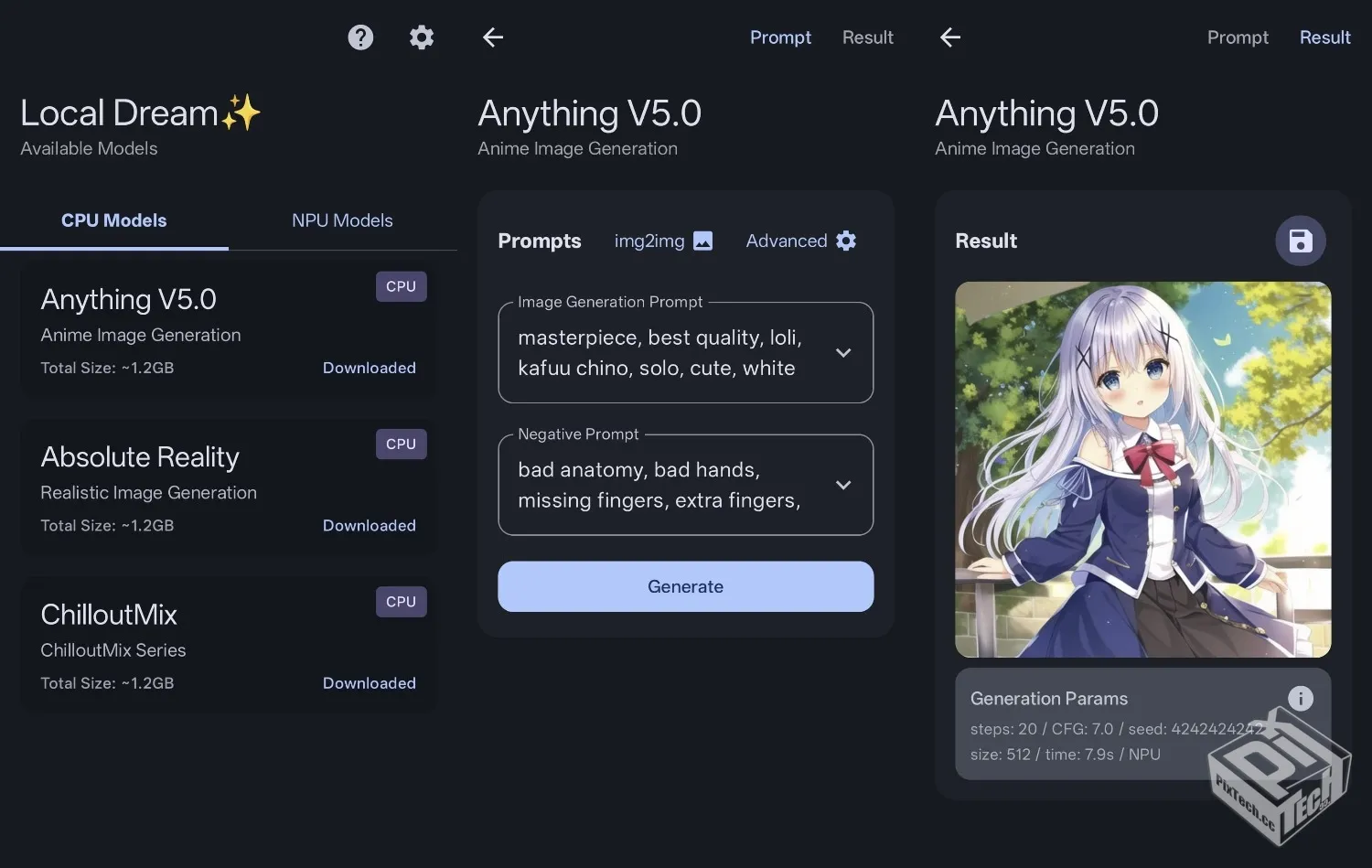This screenshot has height=868, width=1372.
Task: Expand the Negative Prompt field
Action: 843,485
